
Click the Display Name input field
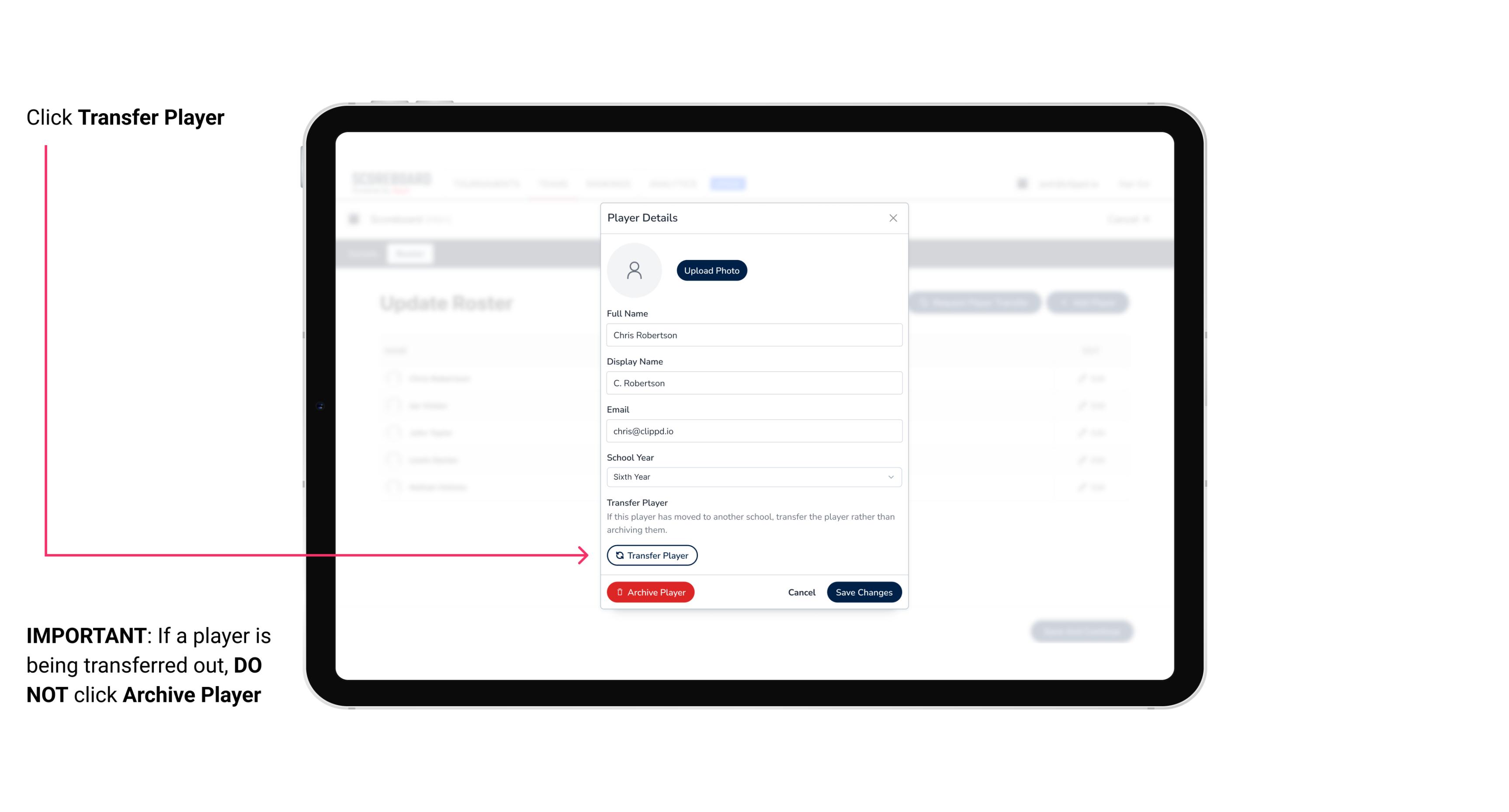754,383
